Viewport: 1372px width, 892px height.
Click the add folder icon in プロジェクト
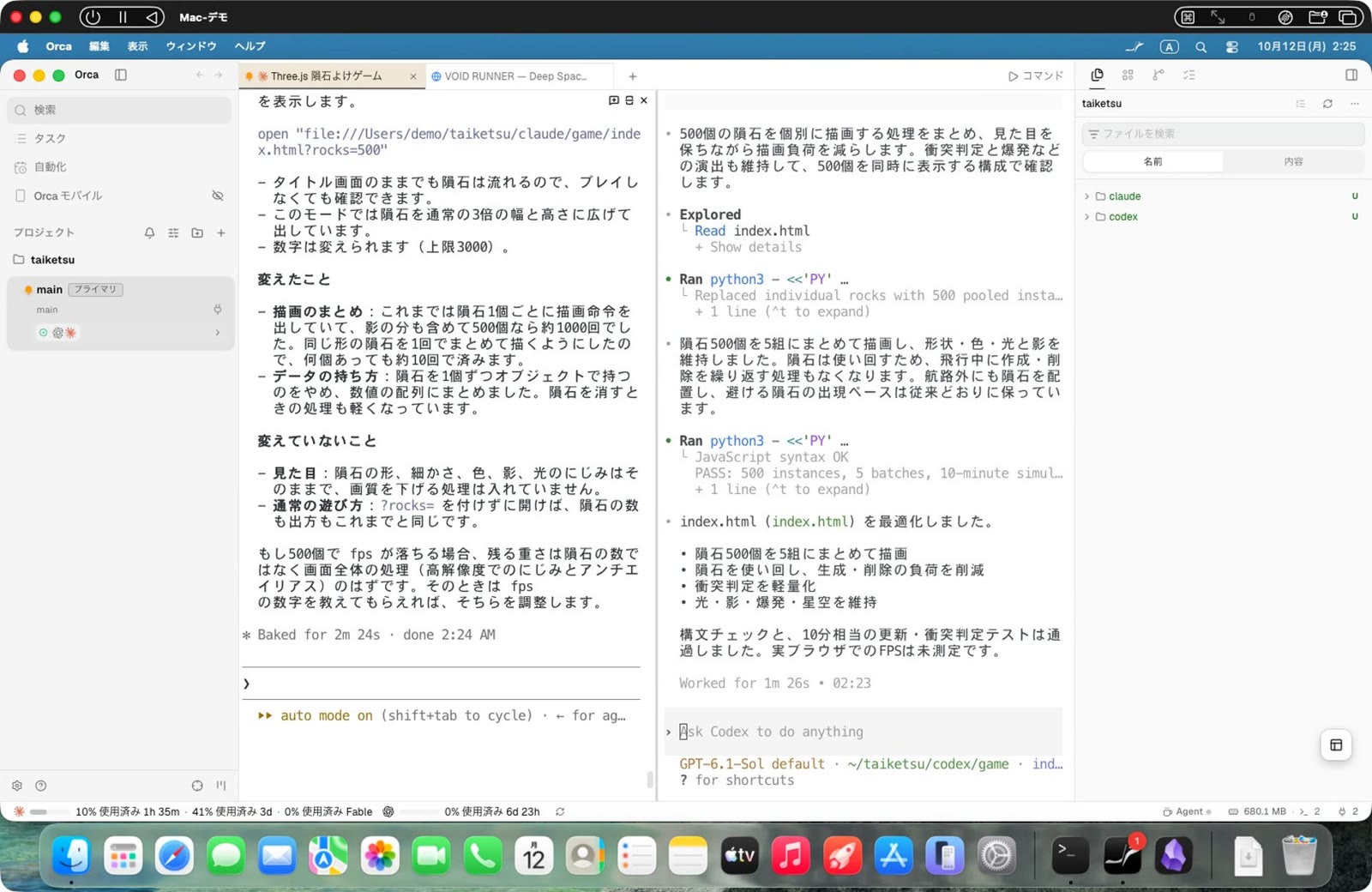click(197, 232)
